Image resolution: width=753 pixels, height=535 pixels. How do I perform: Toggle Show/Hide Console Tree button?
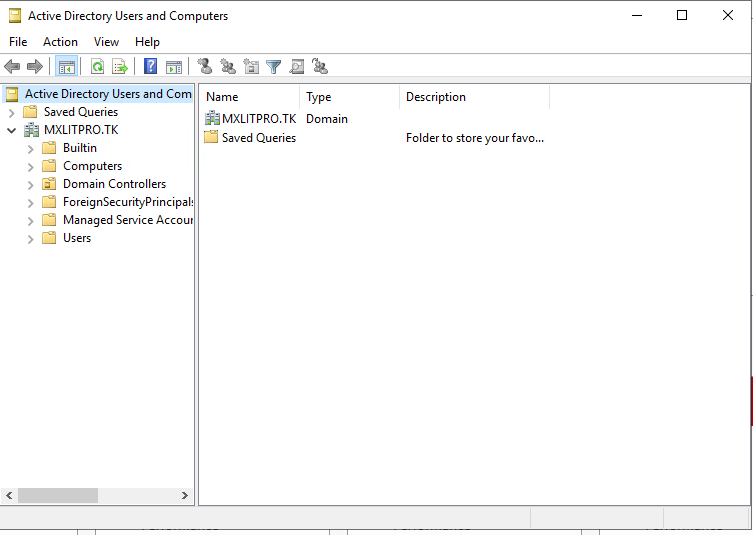click(67, 67)
